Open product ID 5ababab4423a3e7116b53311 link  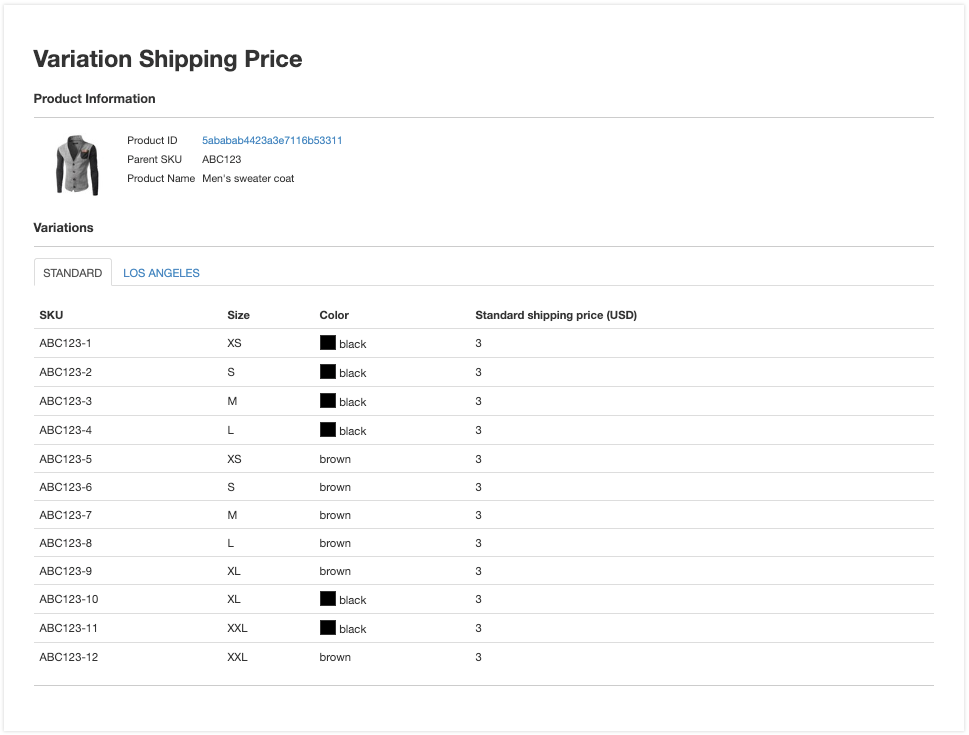[x=272, y=141]
